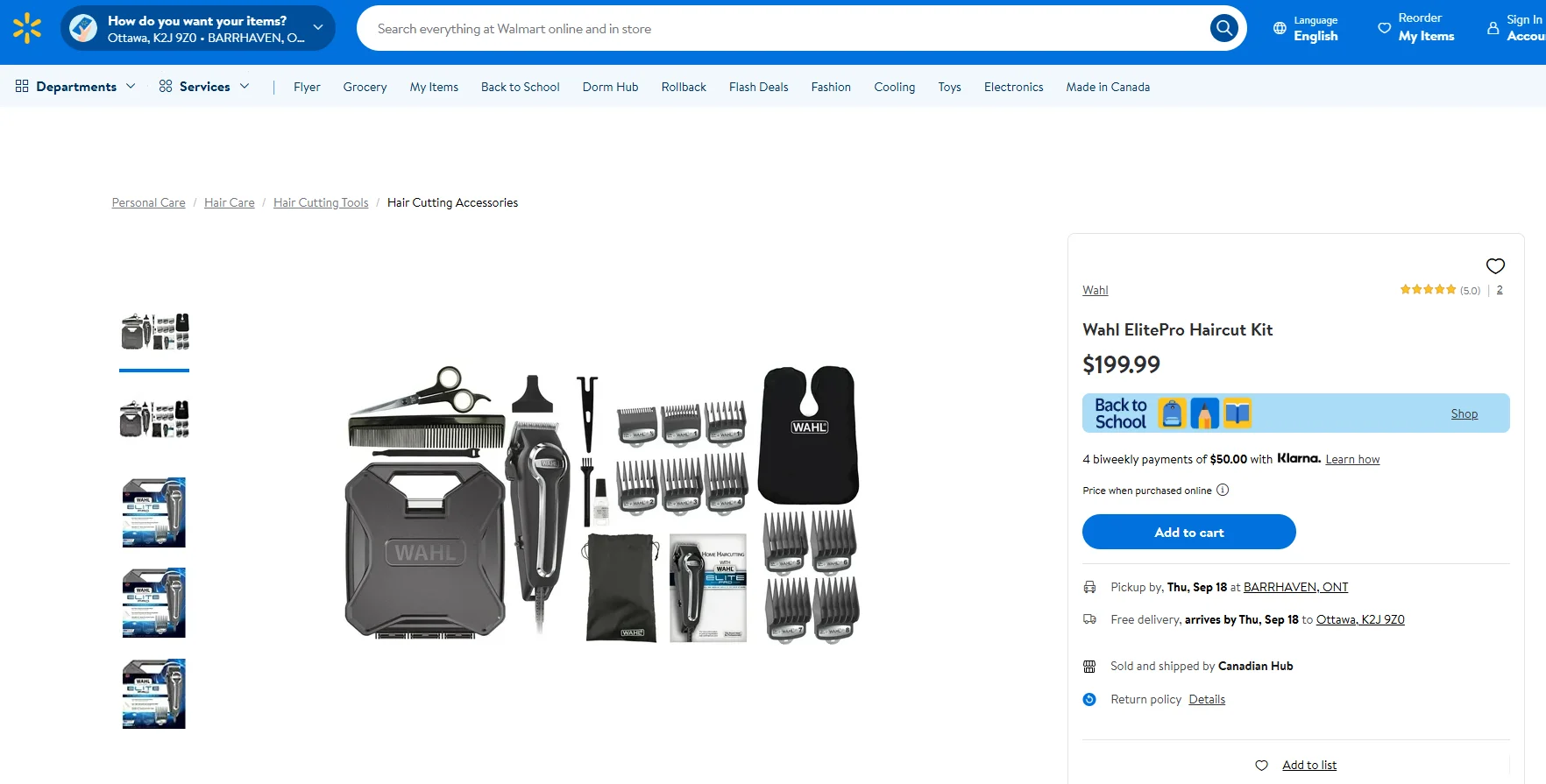This screenshot has height=784, width=1546.
Task: Click the Hair Cutting Tools breadcrumb
Action: 321,203
